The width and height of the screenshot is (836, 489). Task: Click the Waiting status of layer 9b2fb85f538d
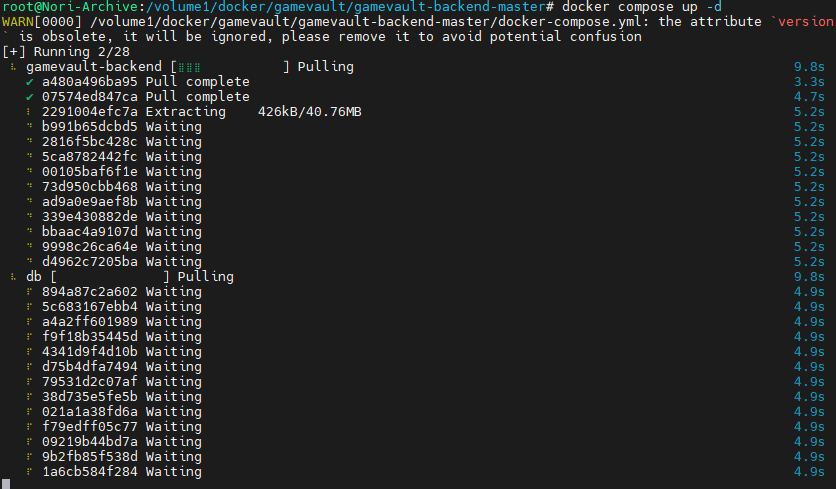coord(174,457)
